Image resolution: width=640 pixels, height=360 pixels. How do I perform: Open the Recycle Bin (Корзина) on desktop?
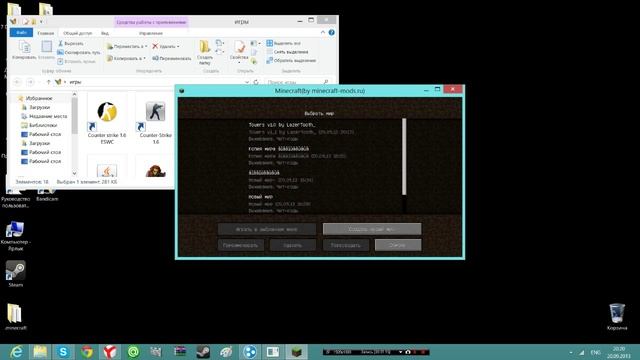tap(617, 316)
